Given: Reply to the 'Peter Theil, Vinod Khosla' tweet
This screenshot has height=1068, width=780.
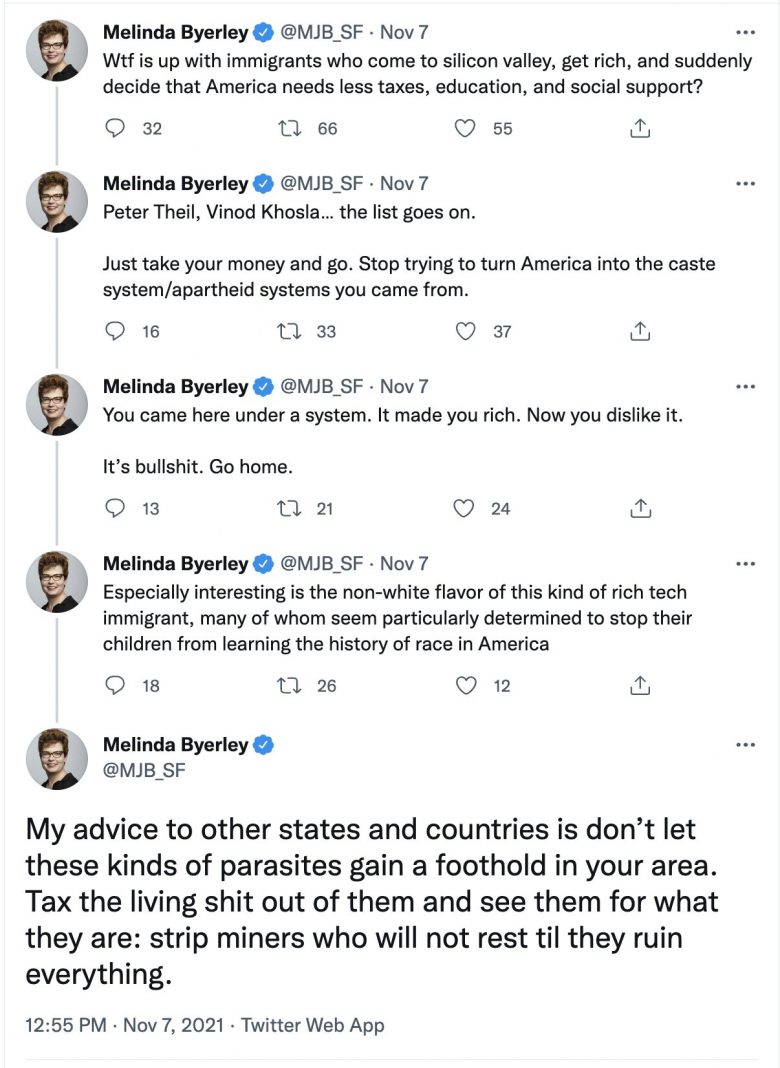Looking at the screenshot, I should pos(116,331).
